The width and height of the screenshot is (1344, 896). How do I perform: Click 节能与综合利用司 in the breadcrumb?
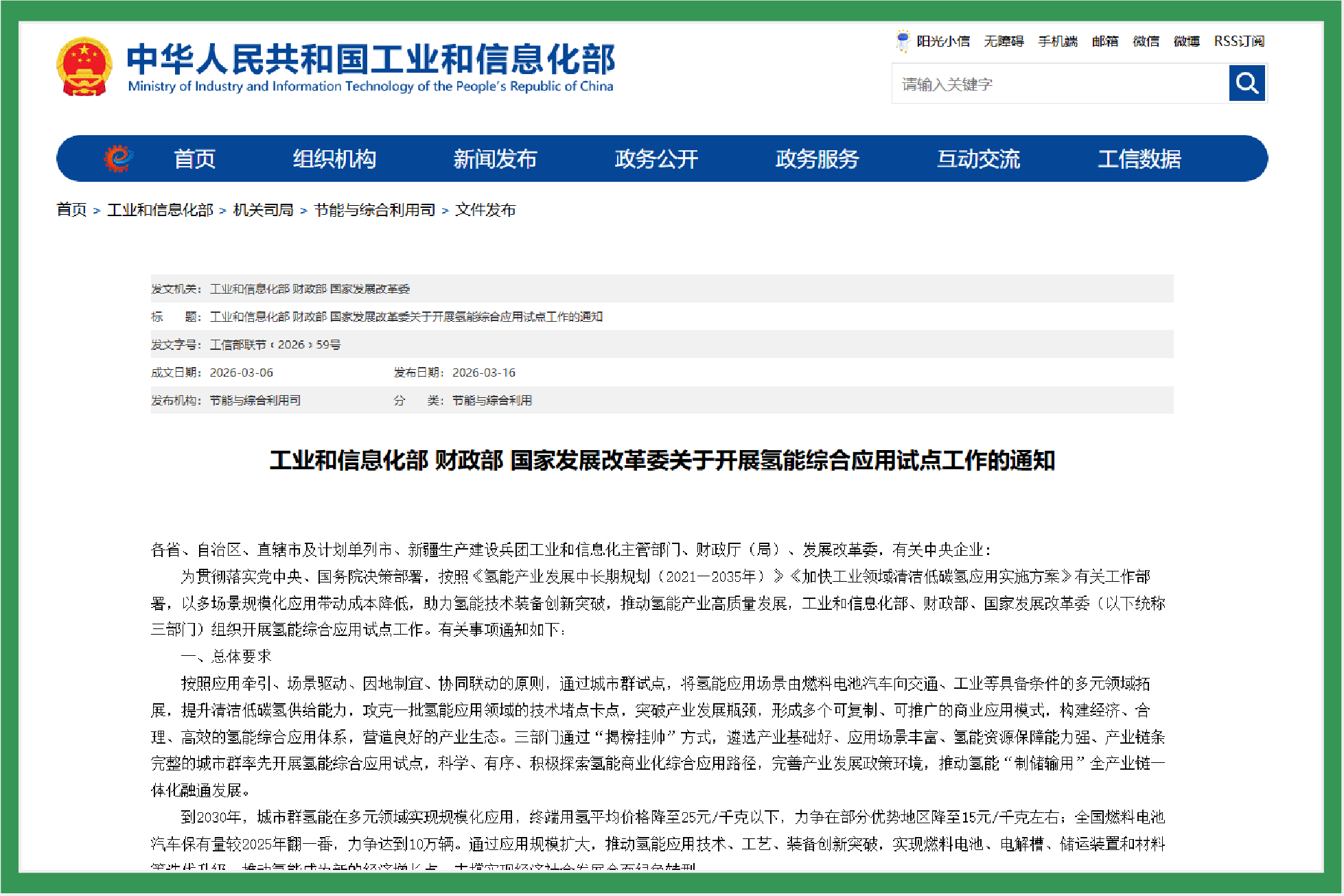coord(374,210)
